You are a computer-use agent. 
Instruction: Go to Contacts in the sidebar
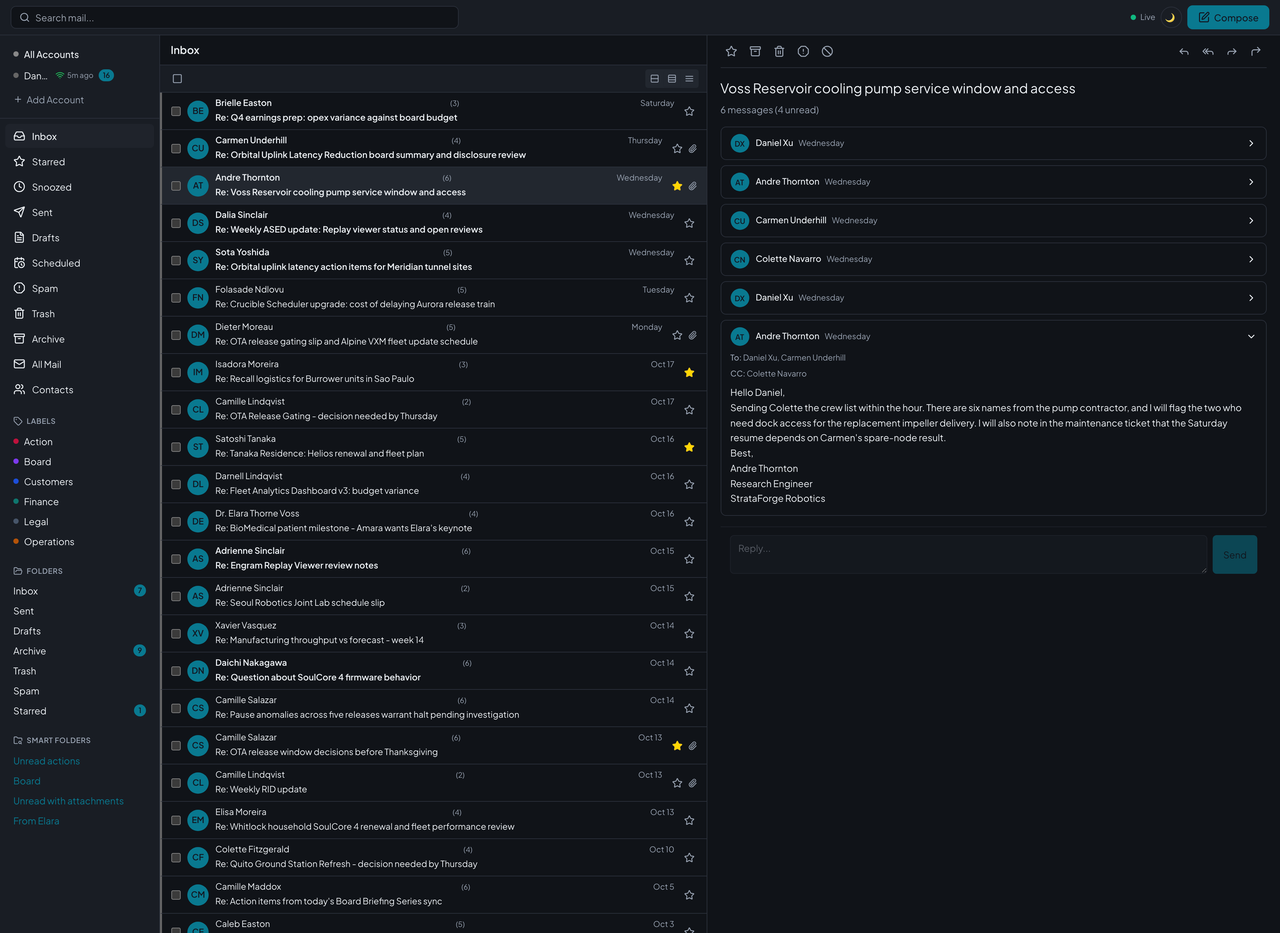tap(80, 390)
